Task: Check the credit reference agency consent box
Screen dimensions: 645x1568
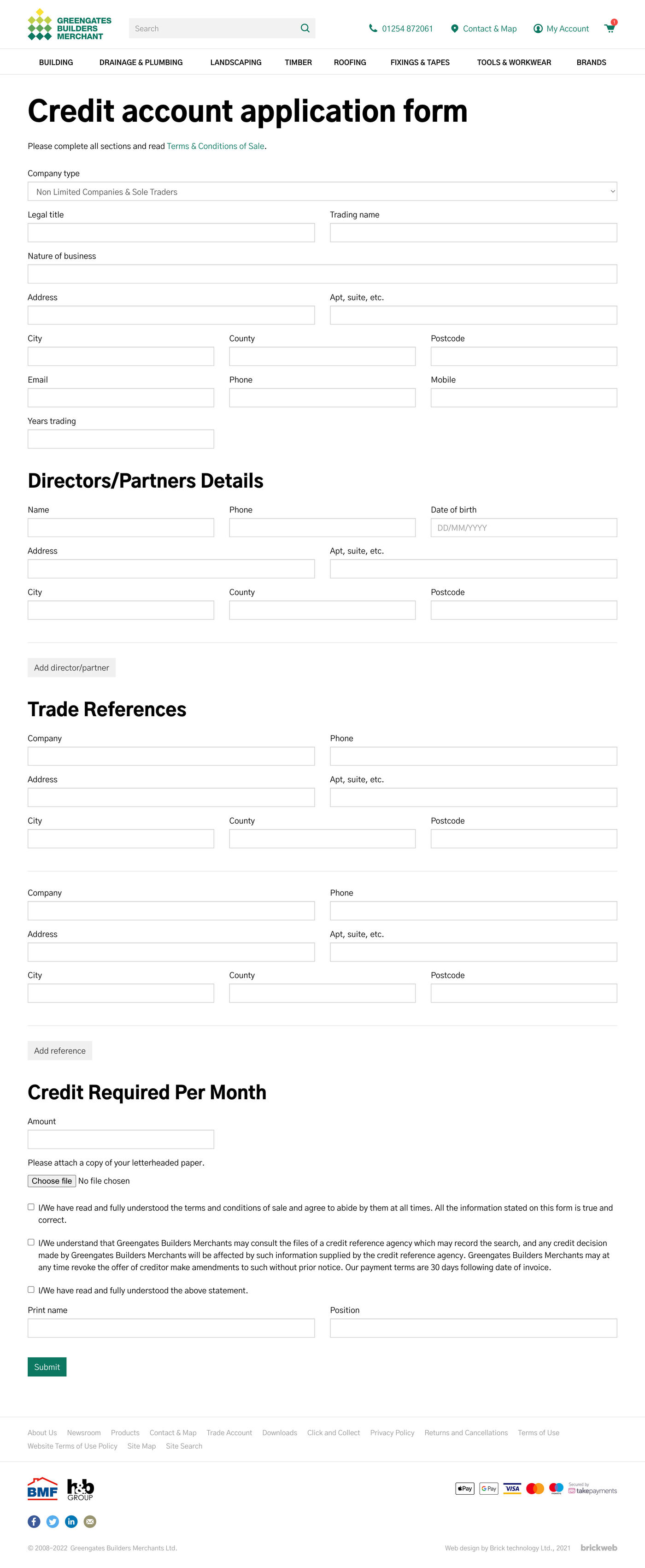Action: [x=31, y=1242]
